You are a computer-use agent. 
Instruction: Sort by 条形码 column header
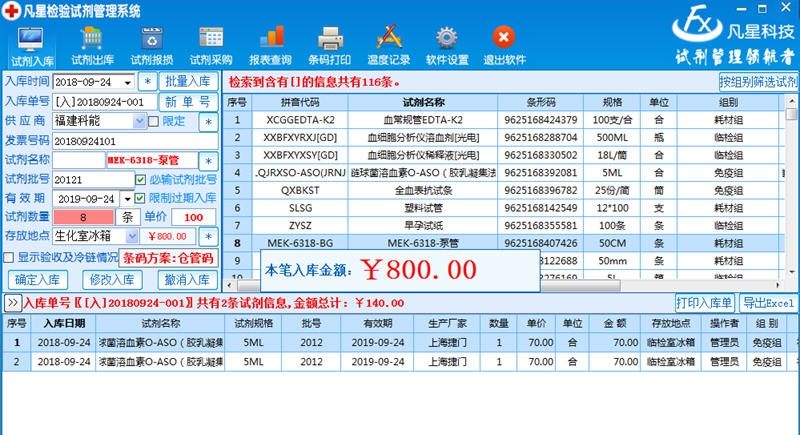click(541, 103)
